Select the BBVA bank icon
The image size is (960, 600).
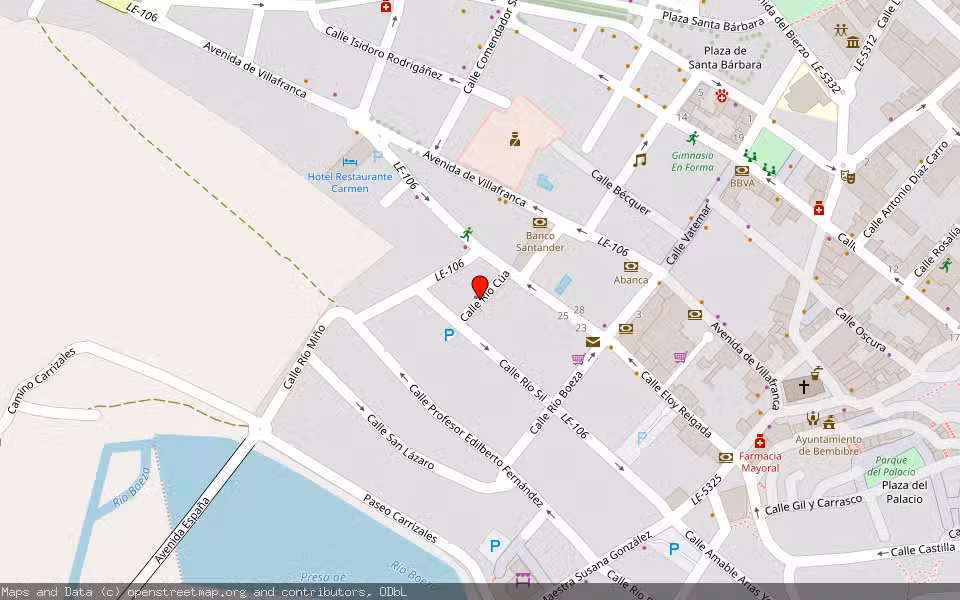[x=742, y=171]
